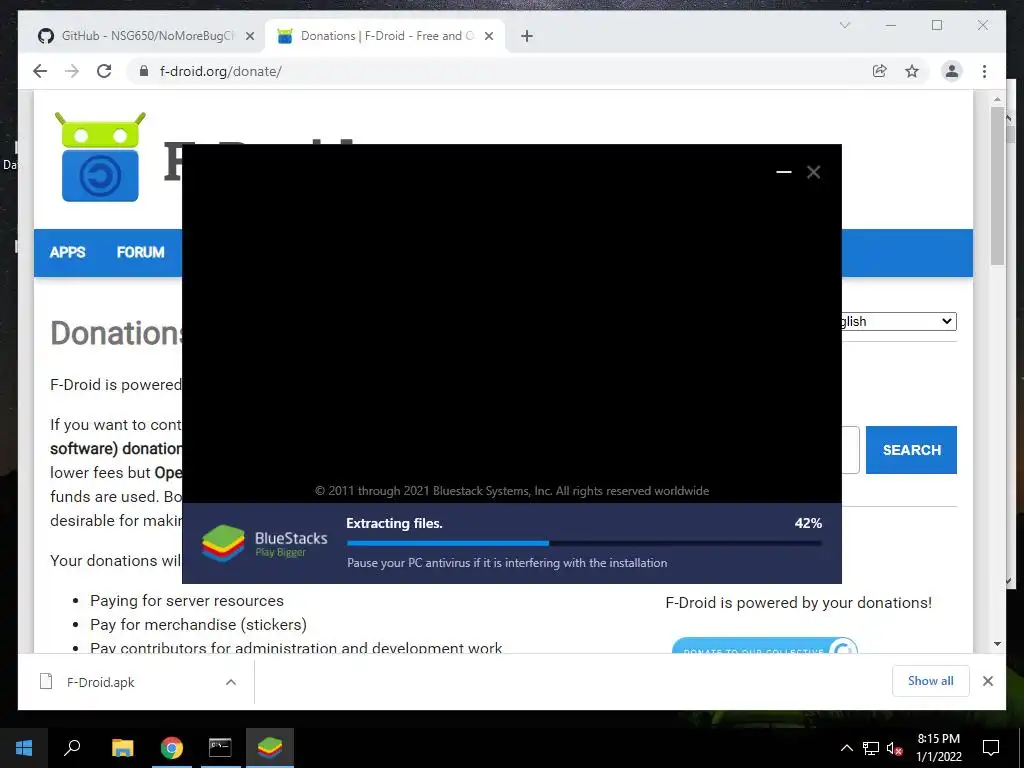
Task: Open the notification center icon
Action: (x=991, y=748)
